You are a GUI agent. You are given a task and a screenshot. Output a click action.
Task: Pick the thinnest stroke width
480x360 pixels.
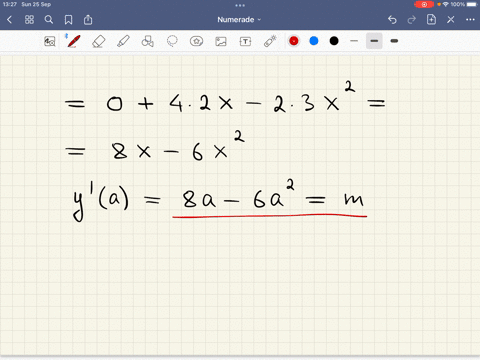pyautogui.click(x=354, y=41)
